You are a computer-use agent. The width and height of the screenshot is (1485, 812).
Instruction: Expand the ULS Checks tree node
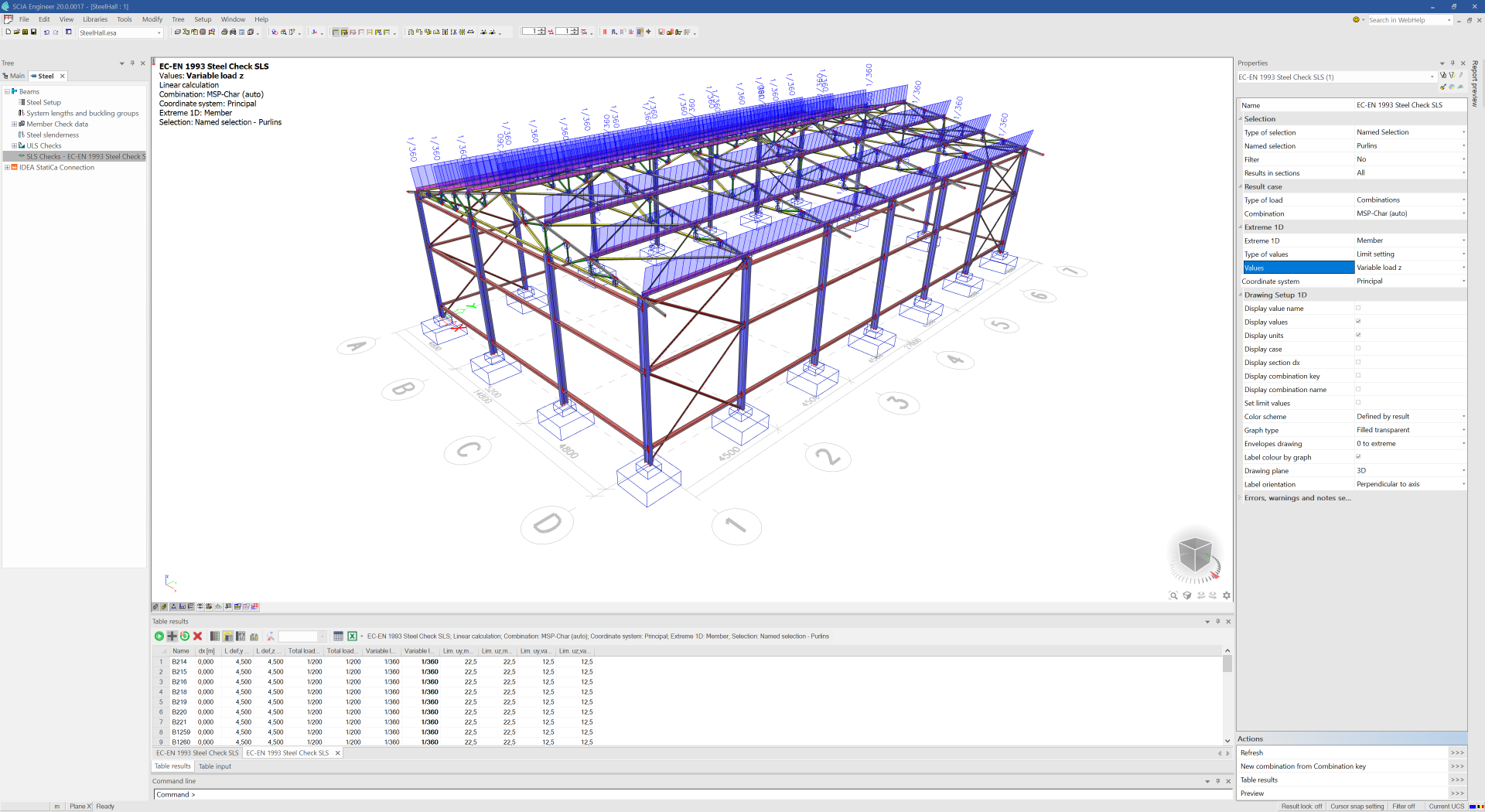pos(14,145)
